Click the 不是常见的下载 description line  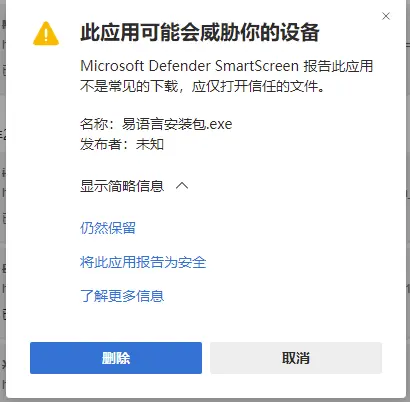pyautogui.click(x=129, y=87)
